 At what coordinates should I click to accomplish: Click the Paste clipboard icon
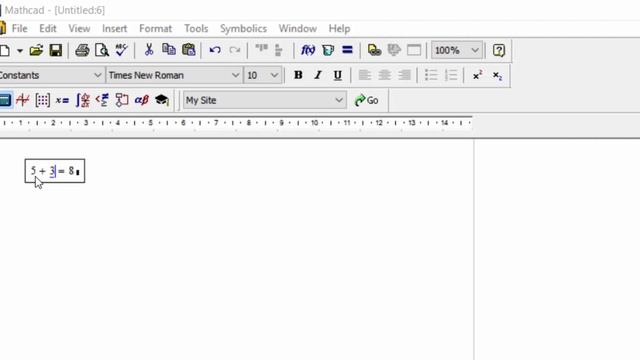(x=189, y=50)
